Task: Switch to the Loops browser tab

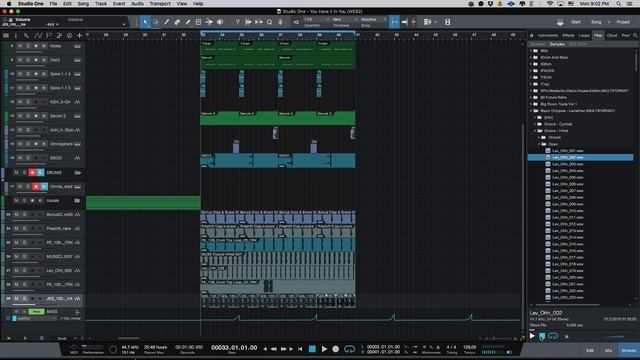Action: click(584, 36)
